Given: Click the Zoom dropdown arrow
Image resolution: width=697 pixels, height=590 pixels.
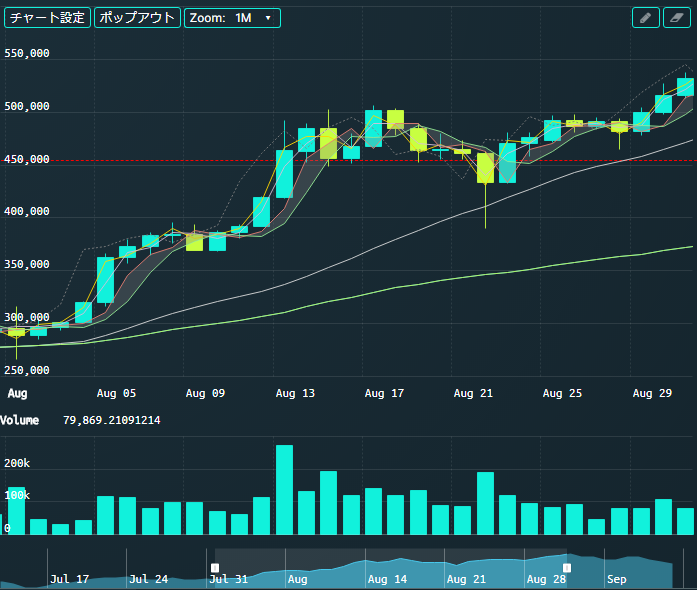Looking at the screenshot, I should pyautogui.click(x=268, y=18).
